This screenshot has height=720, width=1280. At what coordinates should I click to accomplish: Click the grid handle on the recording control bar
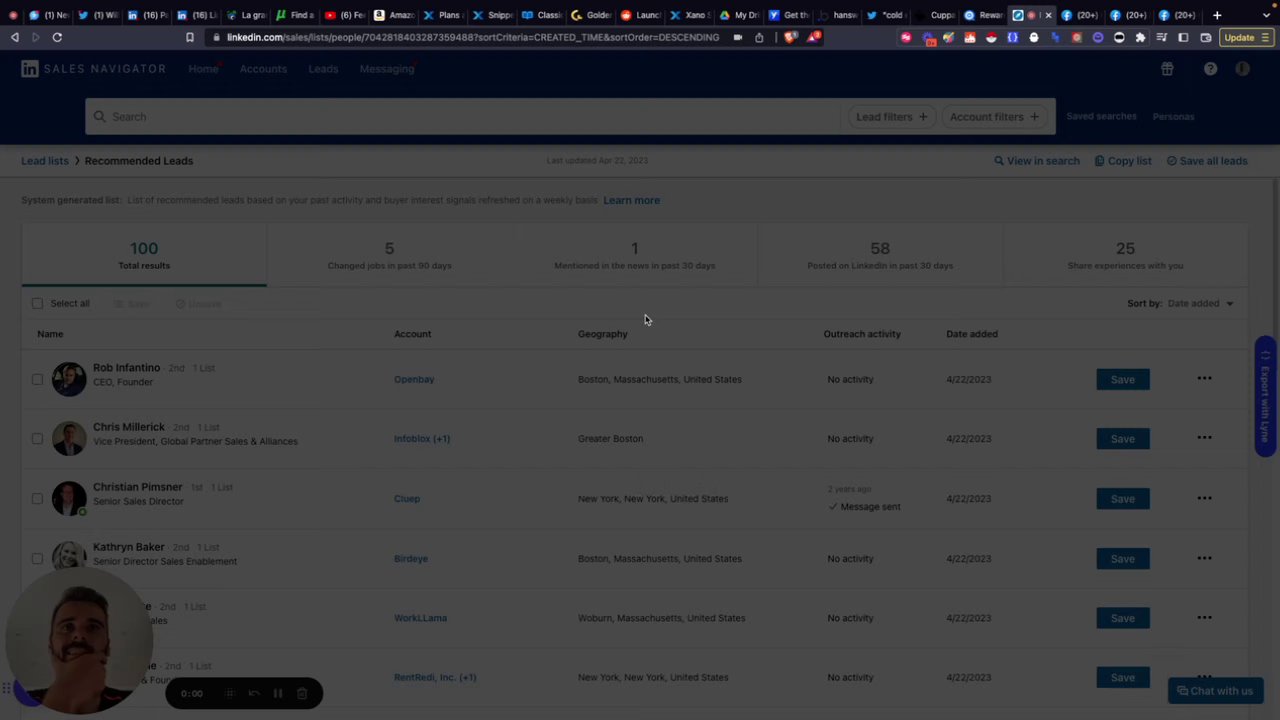coord(230,693)
